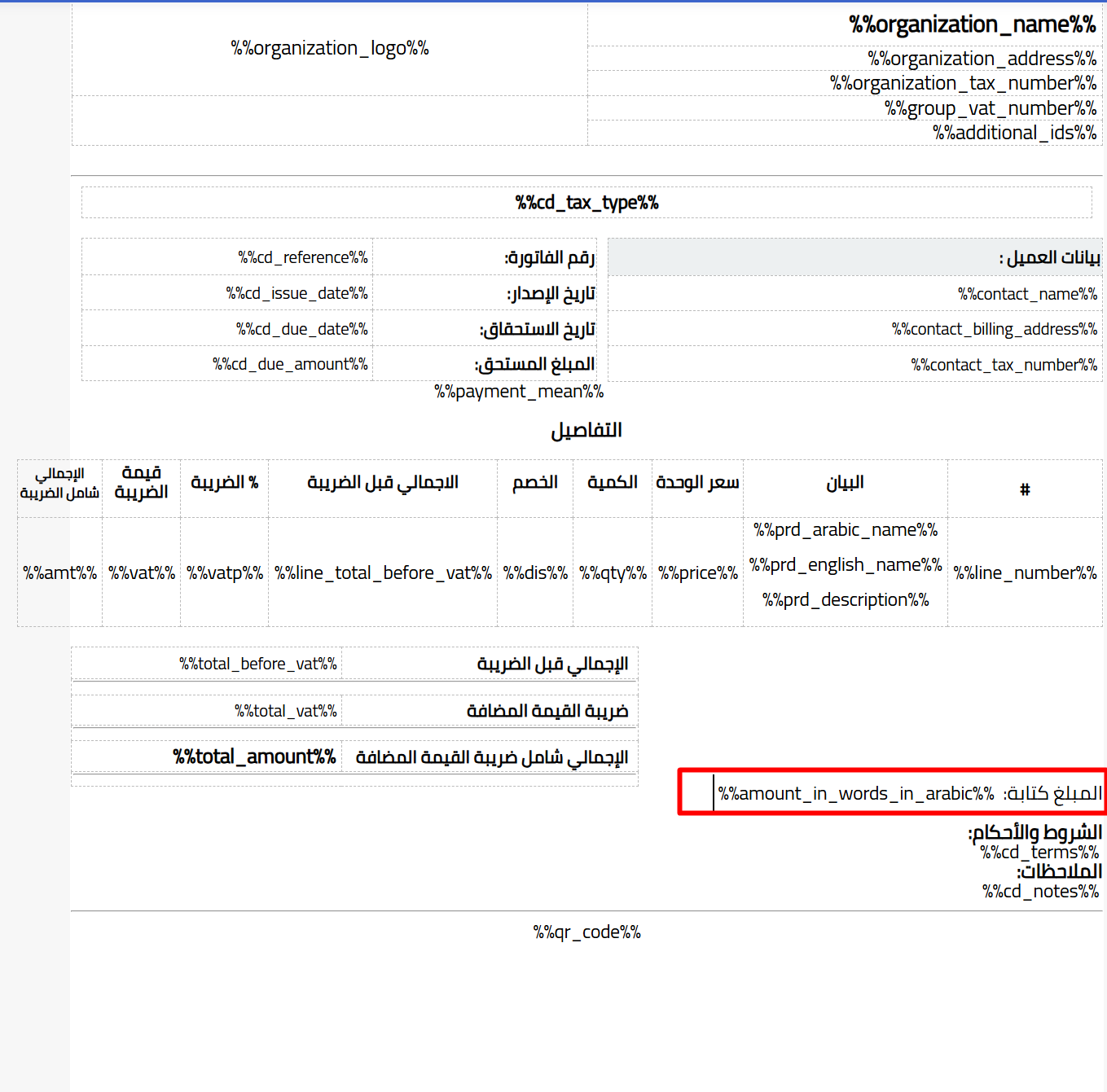
Task: Select the %%organization_logo%% placeholder area
Action: coord(329,48)
